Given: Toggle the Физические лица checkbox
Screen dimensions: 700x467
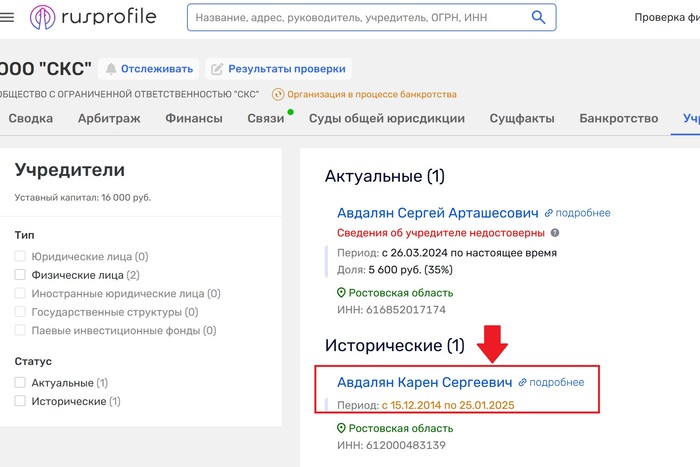Looking at the screenshot, I should coord(20,275).
